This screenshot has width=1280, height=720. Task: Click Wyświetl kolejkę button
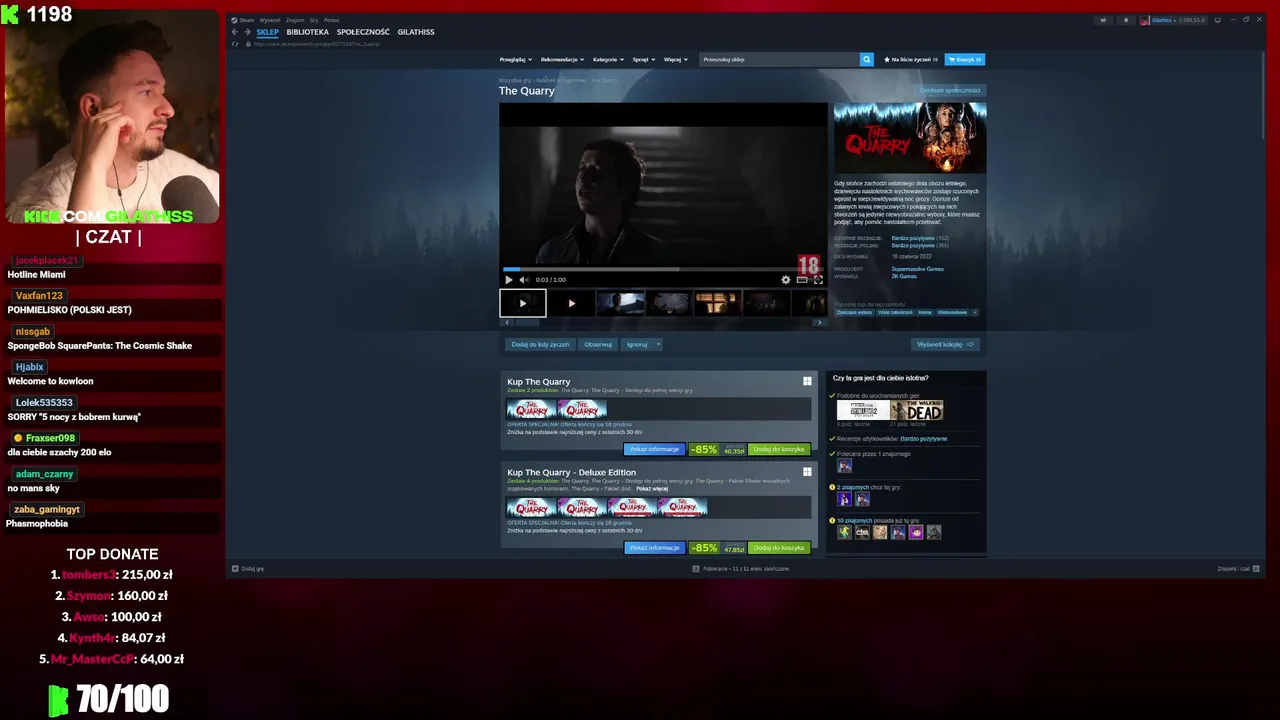(945, 344)
